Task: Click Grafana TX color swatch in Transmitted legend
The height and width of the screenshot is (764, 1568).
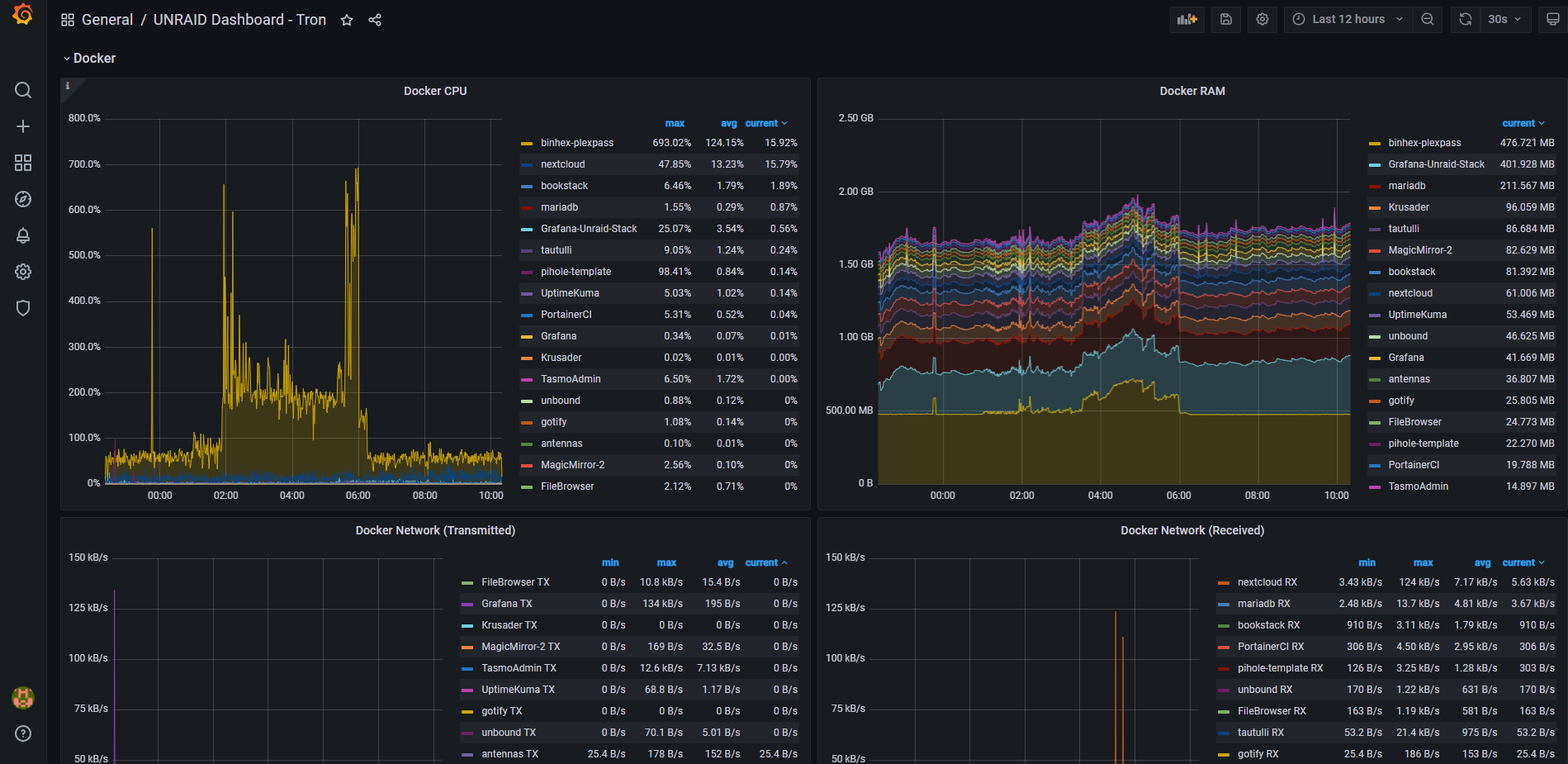Action: pos(467,605)
